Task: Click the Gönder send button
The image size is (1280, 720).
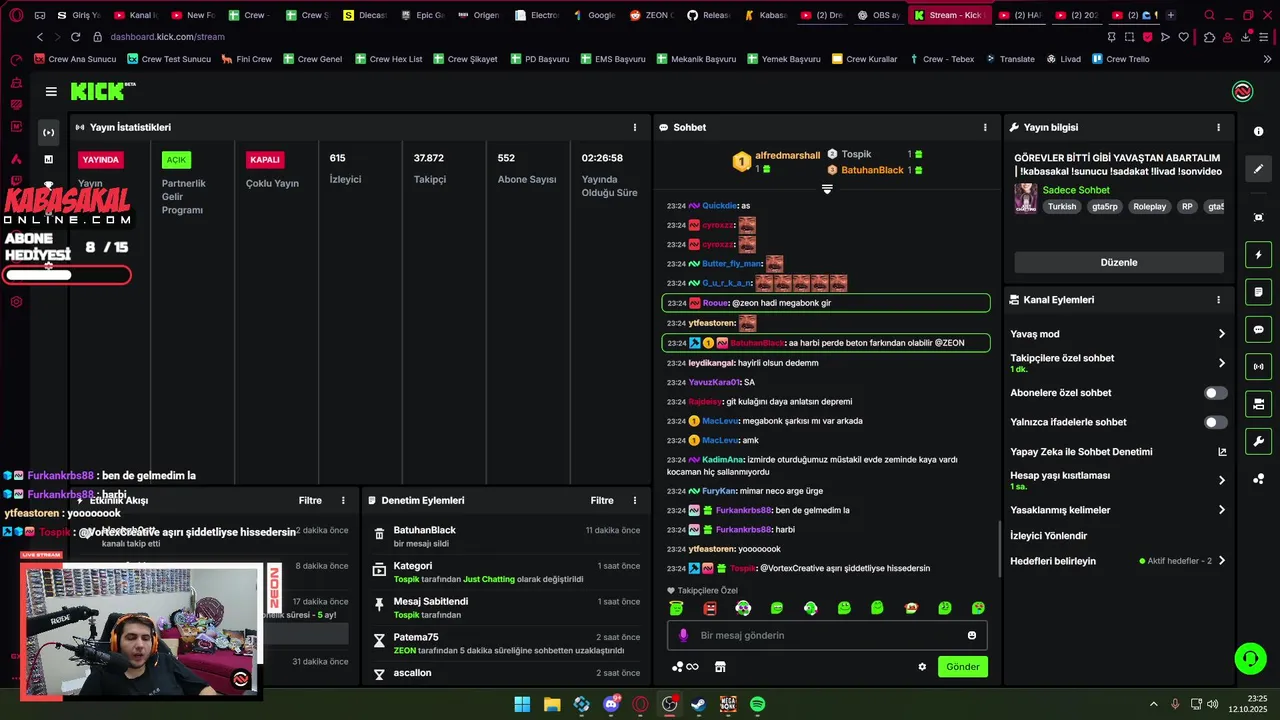Action: point(963,667)
